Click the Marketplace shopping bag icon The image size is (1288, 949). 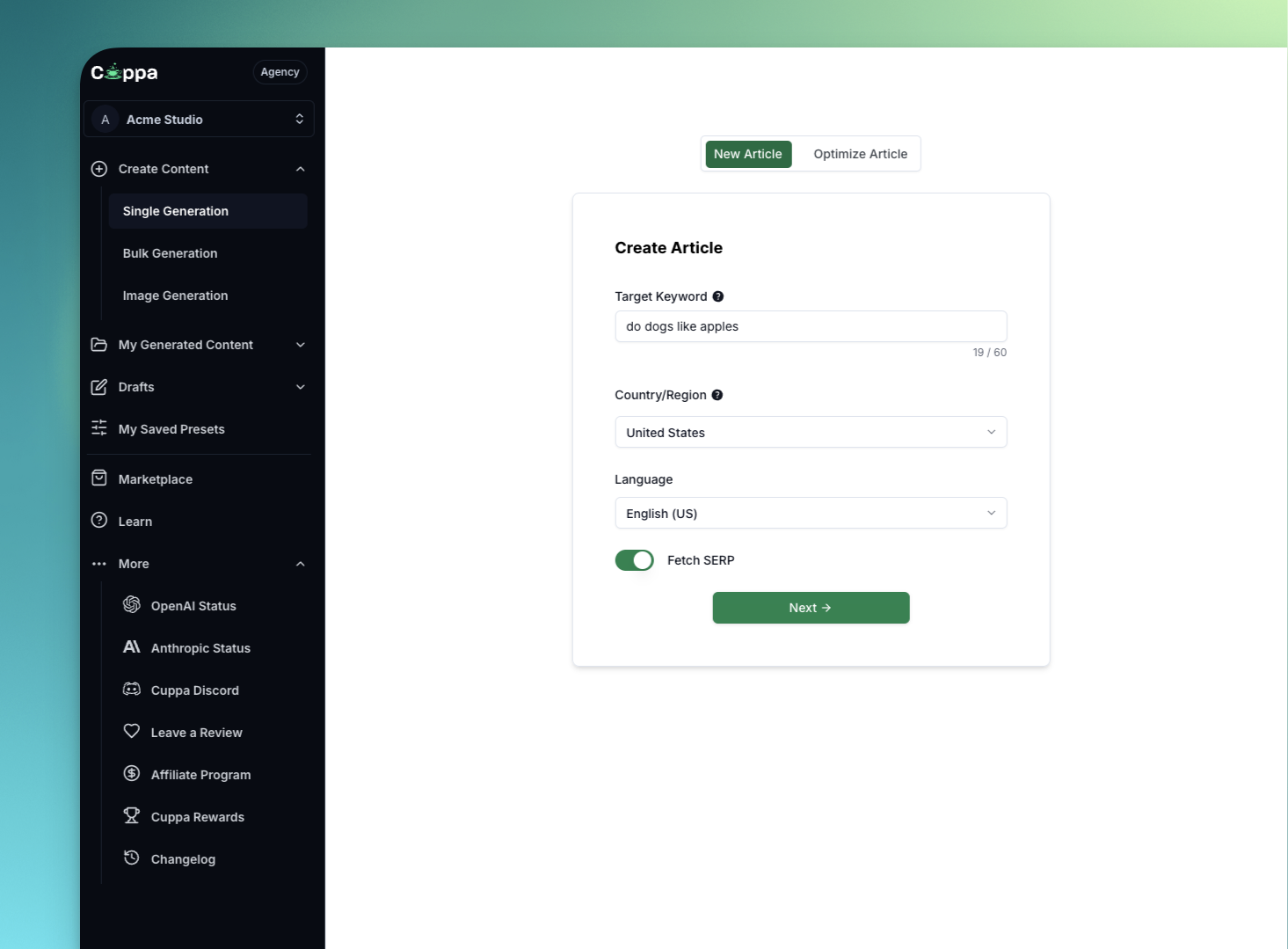coord(99,478)
